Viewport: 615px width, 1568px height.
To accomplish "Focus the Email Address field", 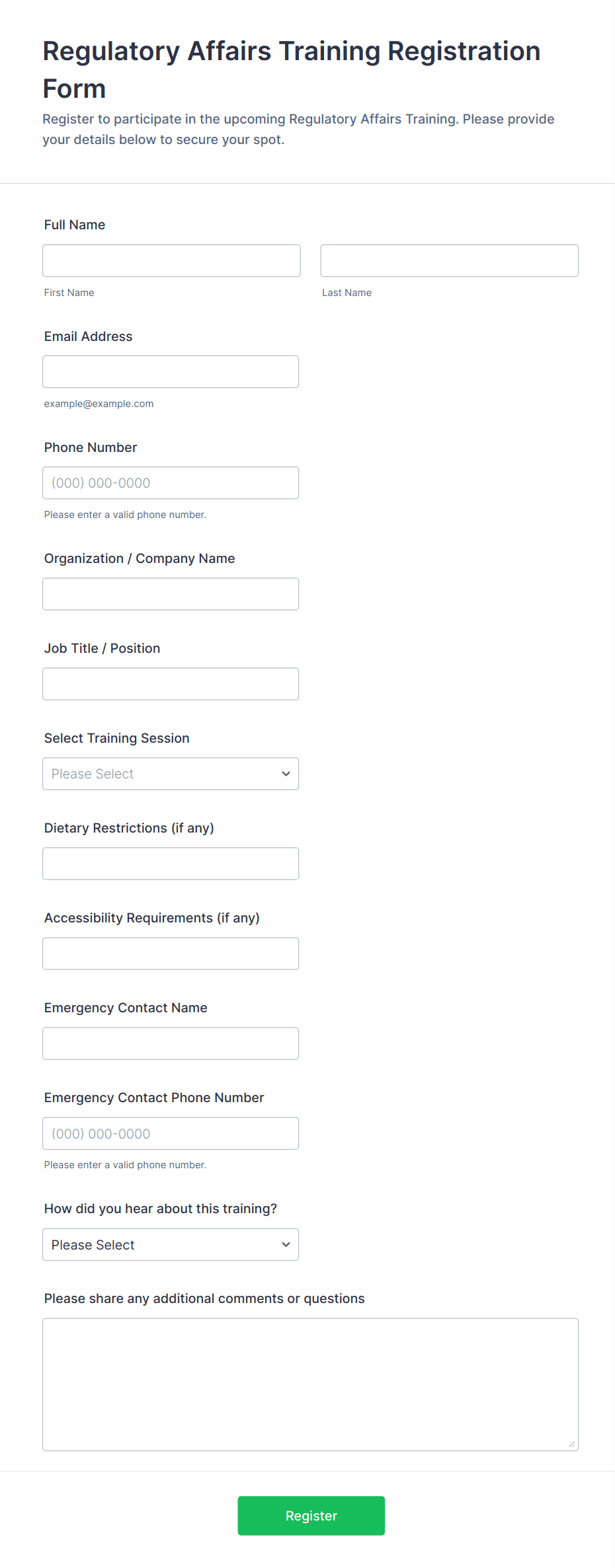I will pyautogui.click(x=171, y=372).
